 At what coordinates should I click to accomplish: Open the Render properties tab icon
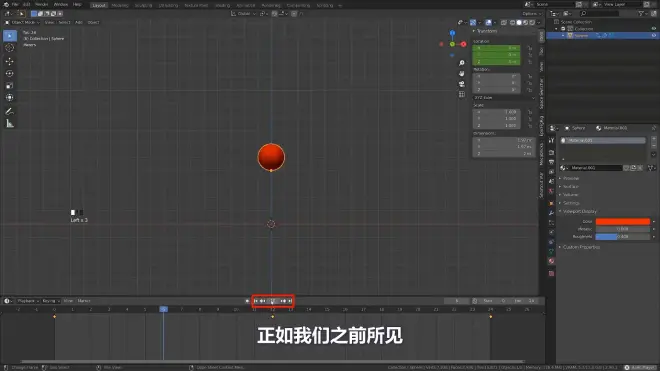pos(551,152)
